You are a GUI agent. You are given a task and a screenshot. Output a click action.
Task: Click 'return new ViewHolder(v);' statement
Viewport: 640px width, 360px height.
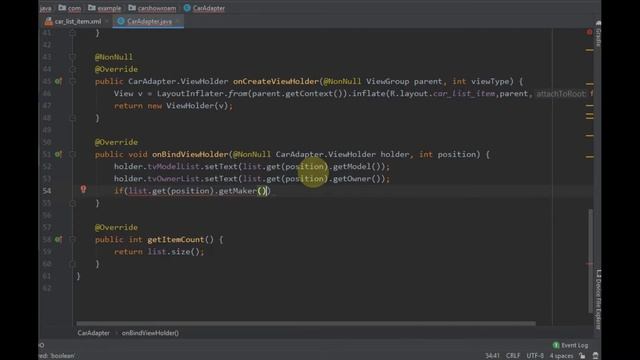(x=173, y=106)
